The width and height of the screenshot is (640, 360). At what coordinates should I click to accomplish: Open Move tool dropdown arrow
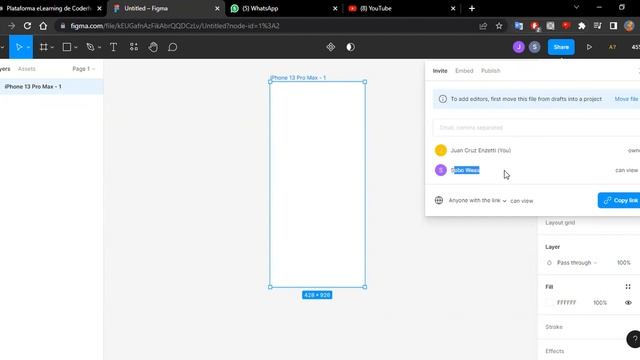(x=28, y=48)
